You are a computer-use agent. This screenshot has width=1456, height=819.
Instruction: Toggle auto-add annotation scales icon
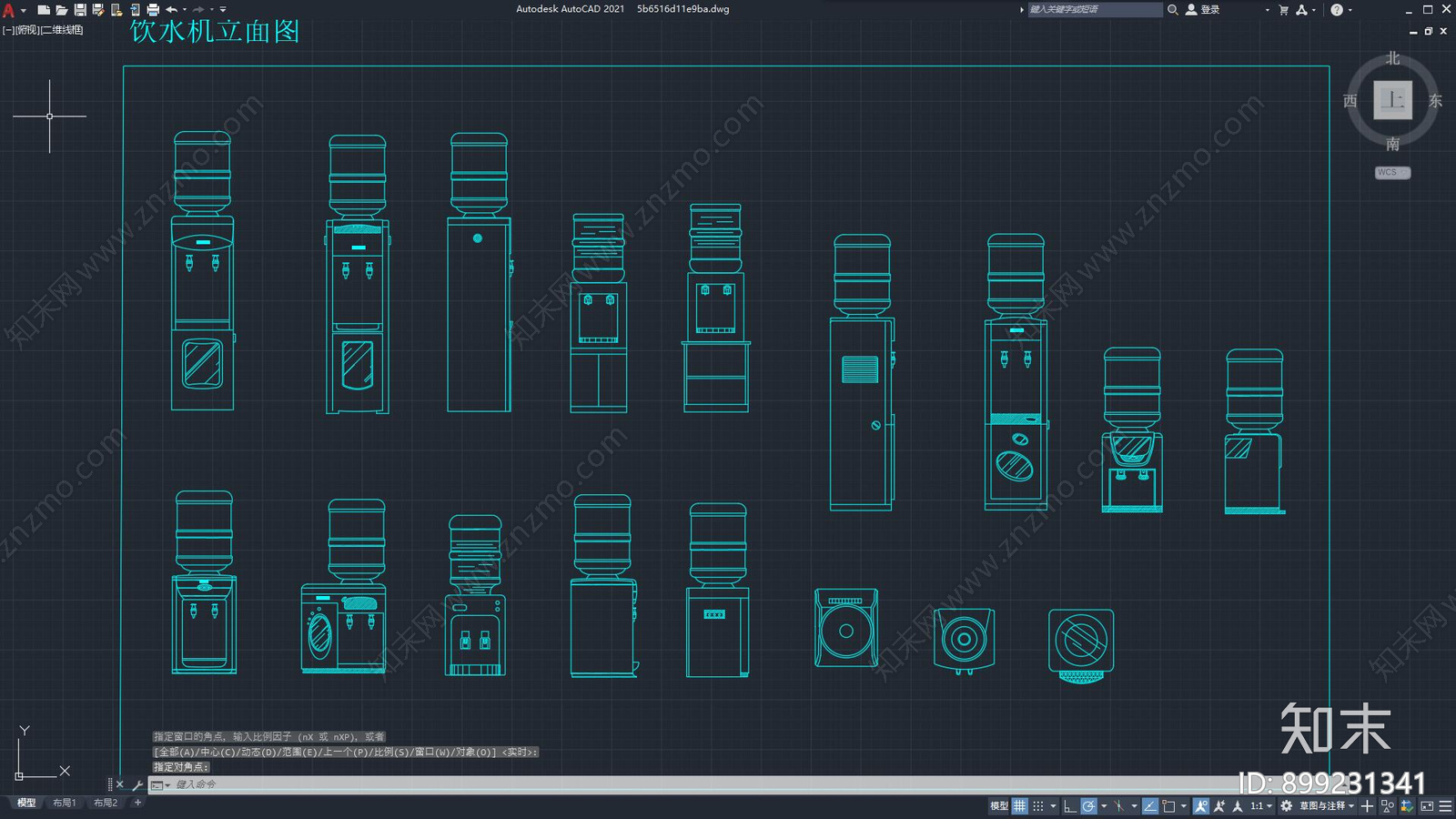pos(1219,805)
